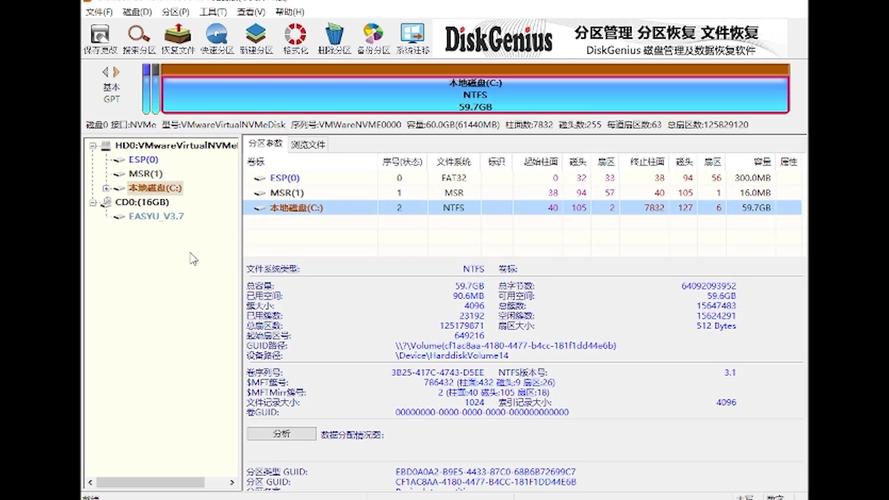This screenshot has height=500, width=889.
Task: Click the GUID path \\?\Volume{cf1ac8aa...} value
Action: click(506, 346)
